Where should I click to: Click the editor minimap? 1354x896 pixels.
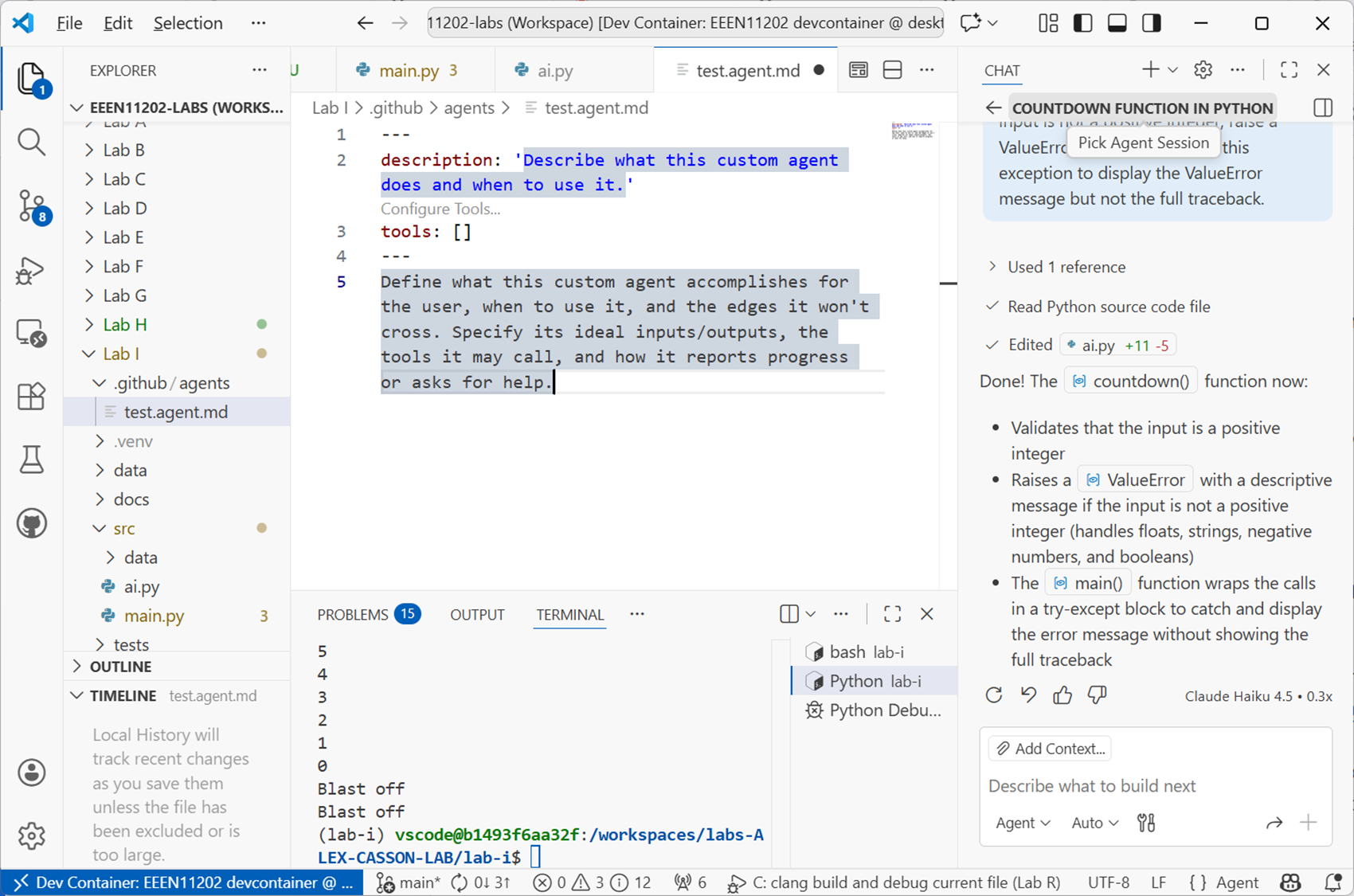click(x=913, y=131)
